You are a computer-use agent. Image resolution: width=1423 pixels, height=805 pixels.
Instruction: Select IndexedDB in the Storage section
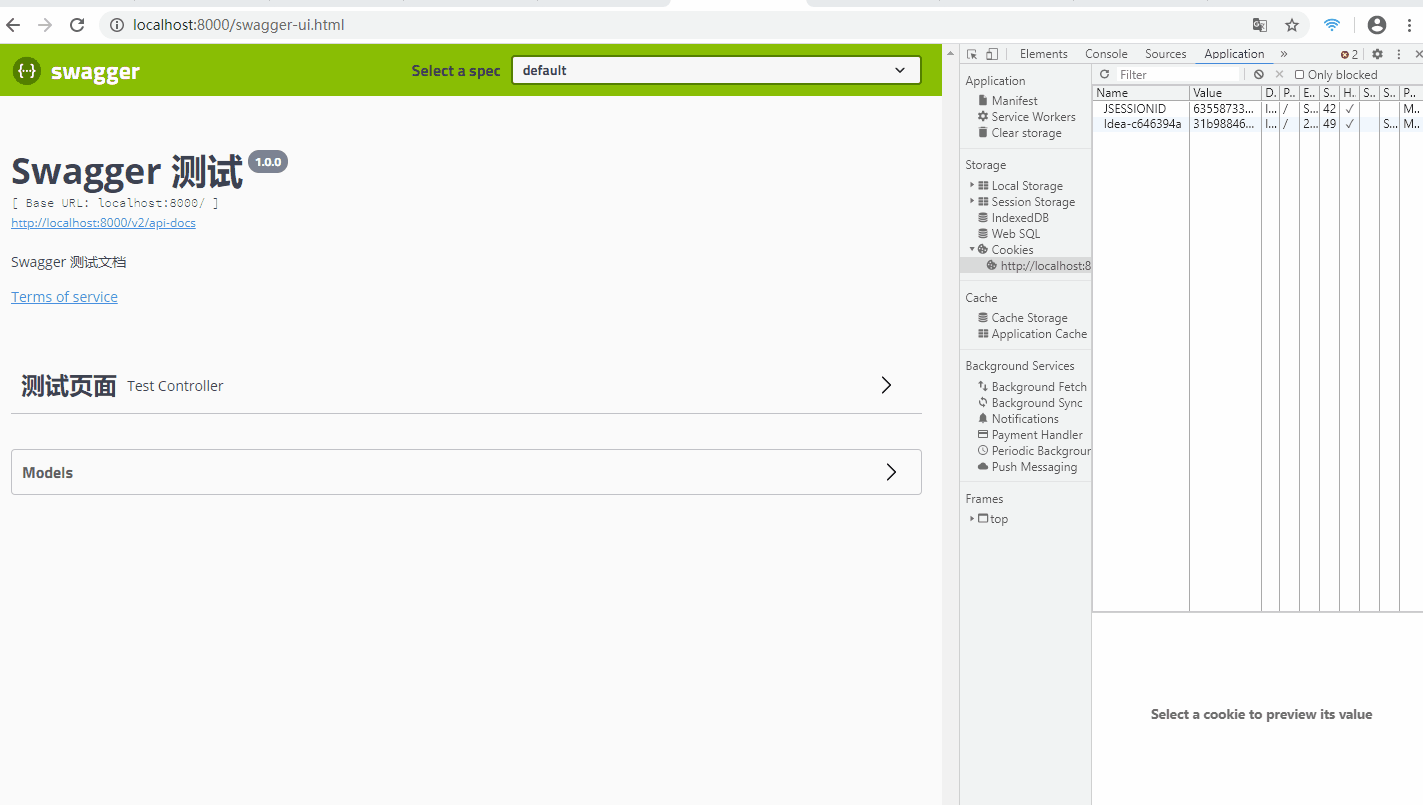(x=1013, y=218)
